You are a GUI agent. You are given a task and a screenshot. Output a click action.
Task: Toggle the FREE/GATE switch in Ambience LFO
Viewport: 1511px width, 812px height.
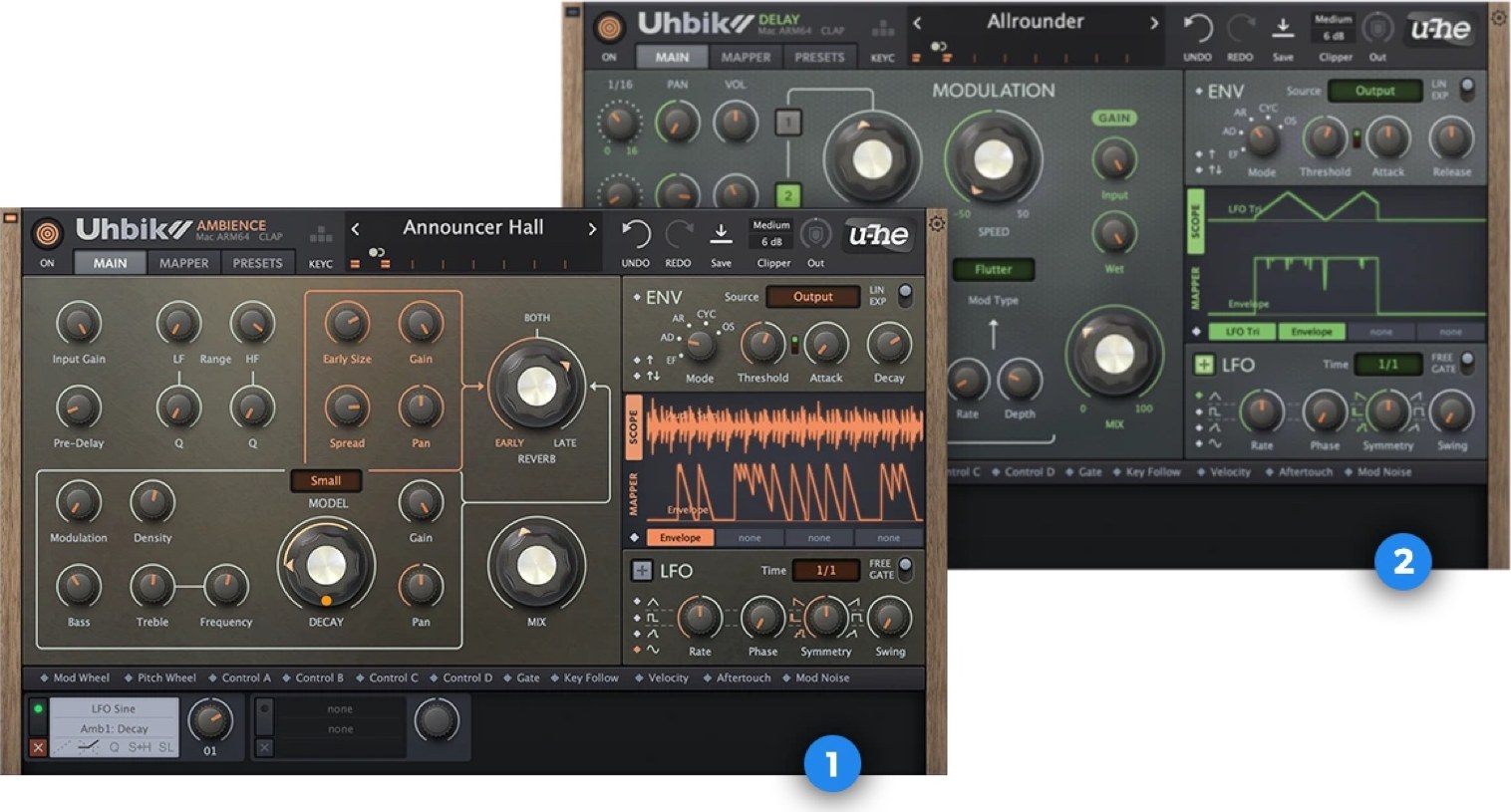(905, 568)
